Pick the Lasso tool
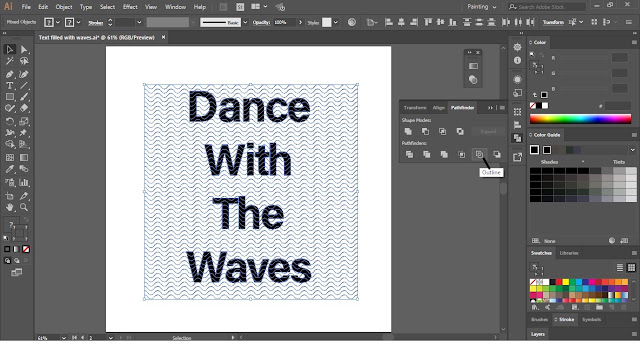The width and height of the screenshot is (640, 360). [24, 61]
